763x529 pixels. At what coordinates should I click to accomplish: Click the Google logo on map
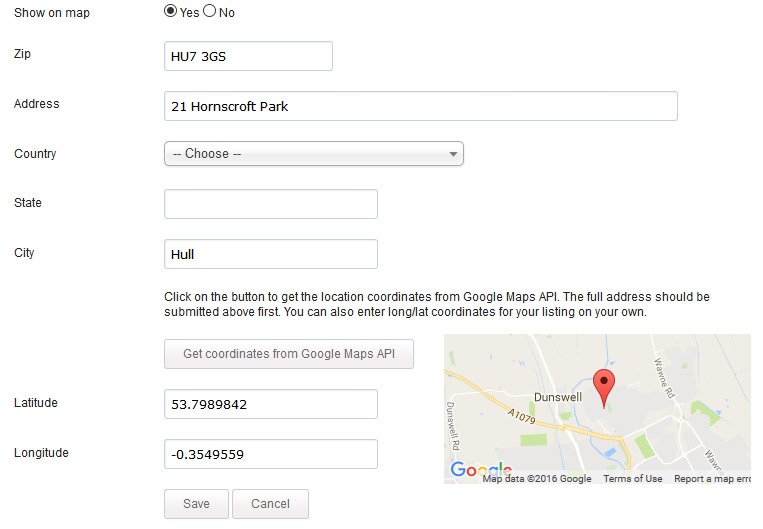(480, 471)
